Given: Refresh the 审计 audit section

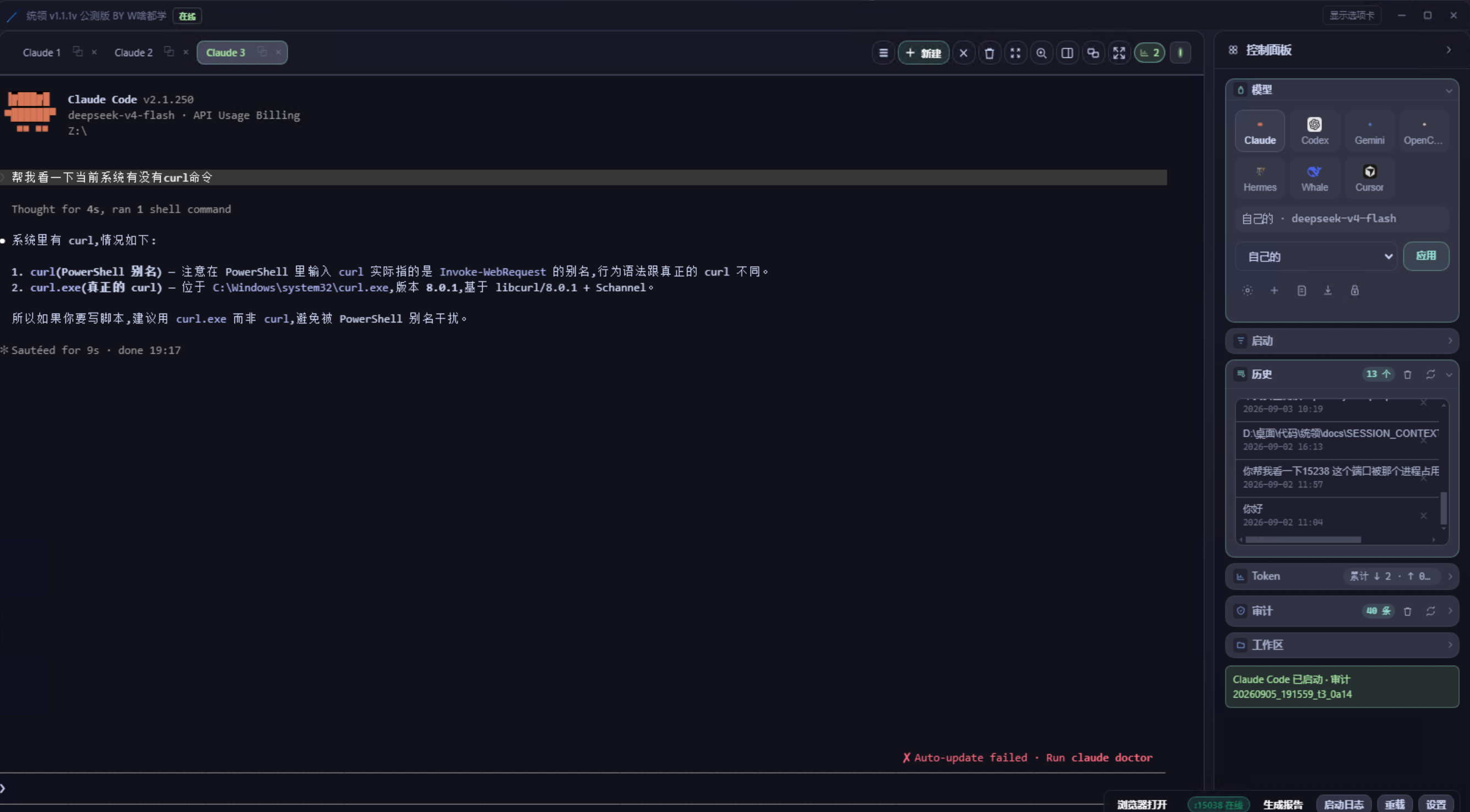Looking at the screenshot, I should tap(1430, 611).
